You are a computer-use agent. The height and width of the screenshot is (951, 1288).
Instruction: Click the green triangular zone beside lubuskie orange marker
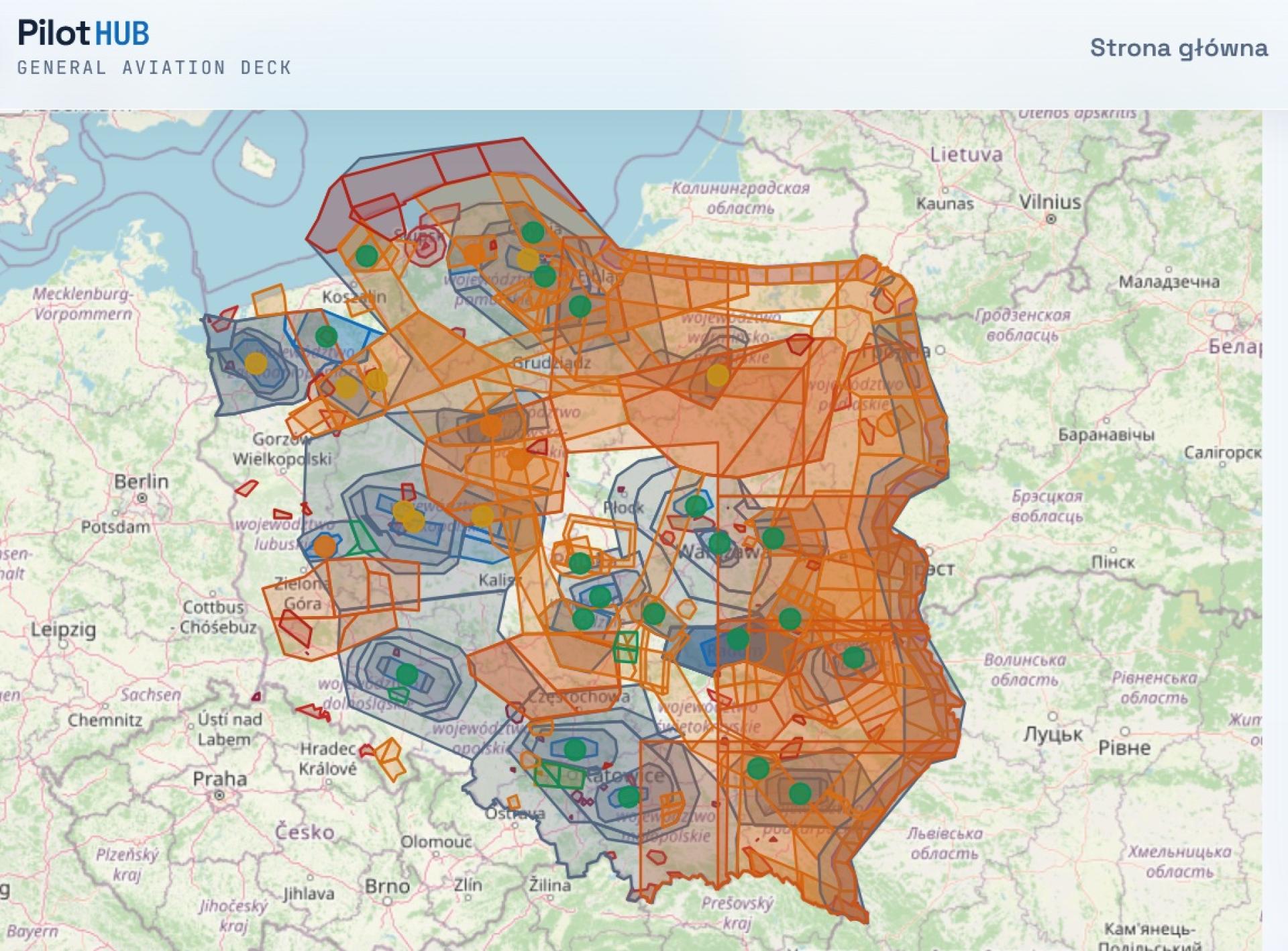click(362, 537)
